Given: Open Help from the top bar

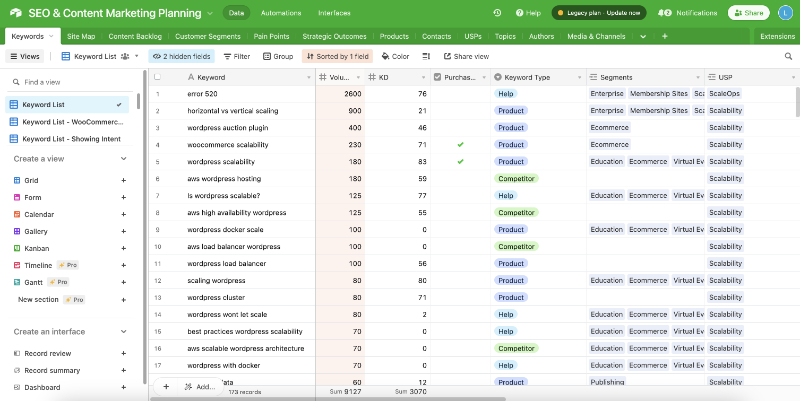Looking at the screenshot, I should [528, 13].
